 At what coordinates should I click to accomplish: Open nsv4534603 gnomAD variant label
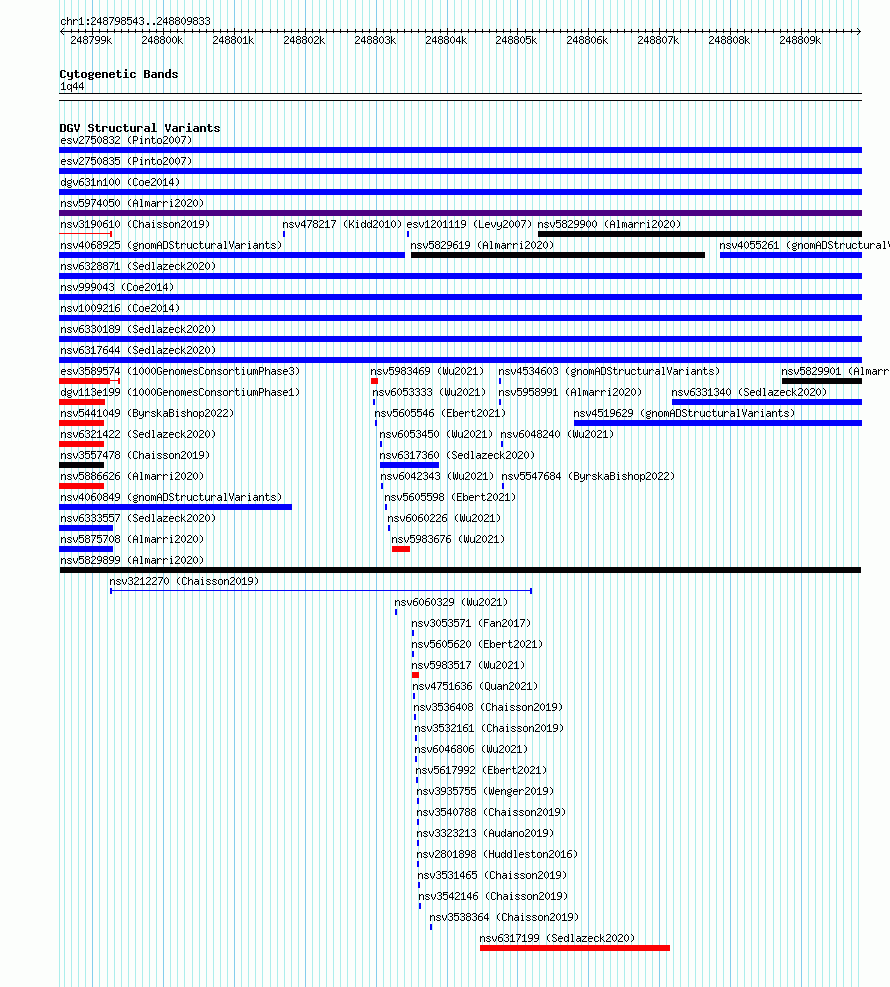point(609,371)
